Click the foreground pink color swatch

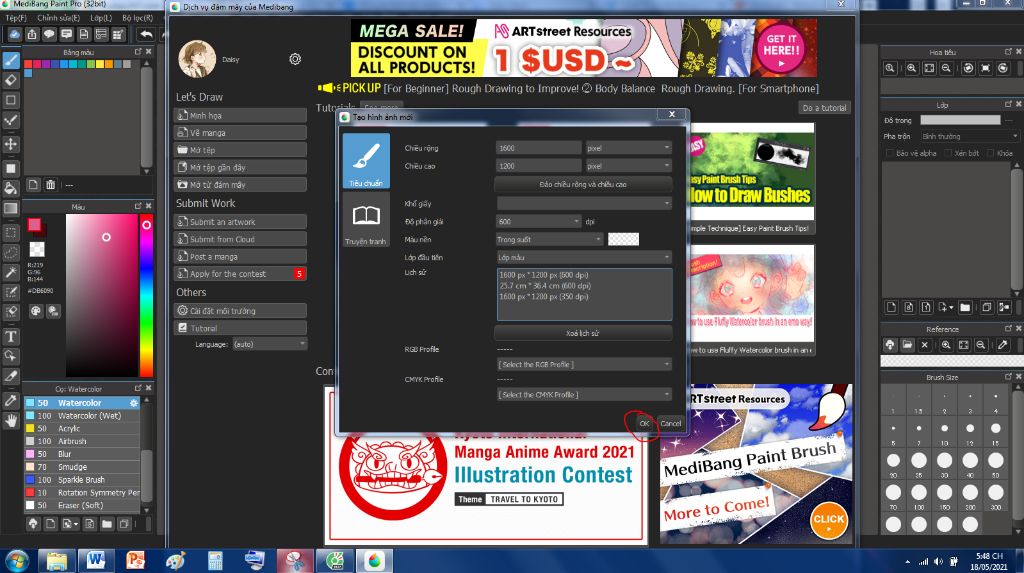point(34,225)
